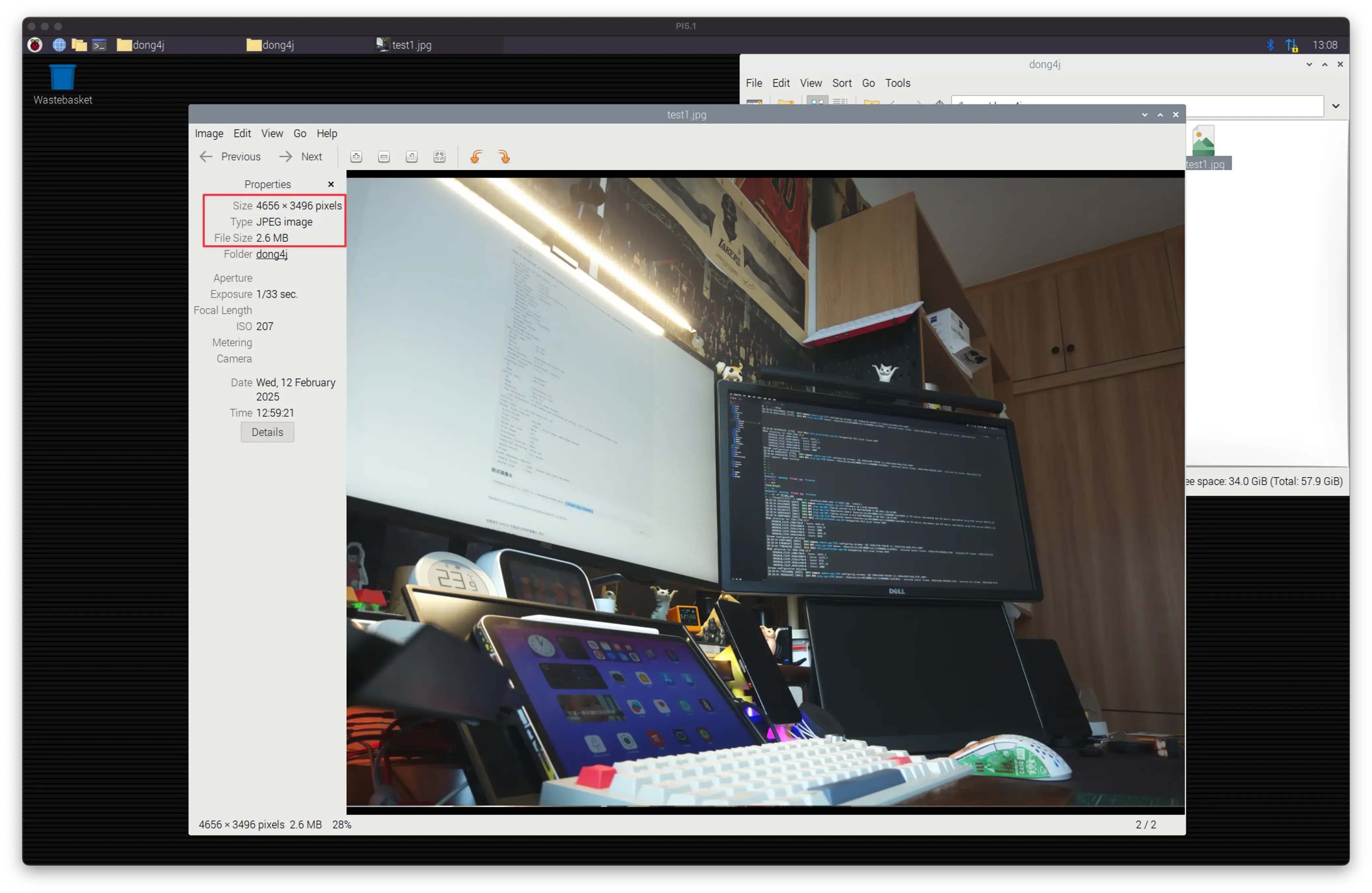Rotate image clockwise
Screen dimensions: 1372x893
tap(504, 157)
